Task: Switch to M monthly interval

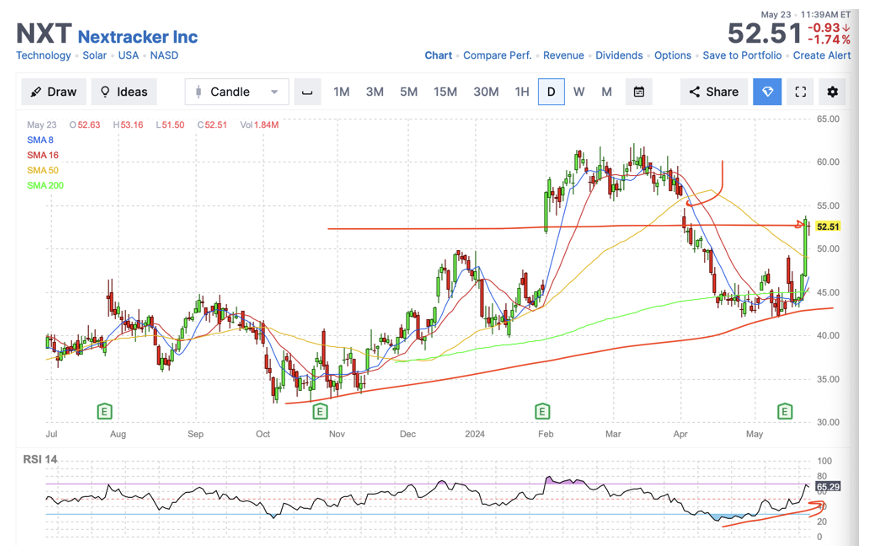Action: tap(606, 92)
